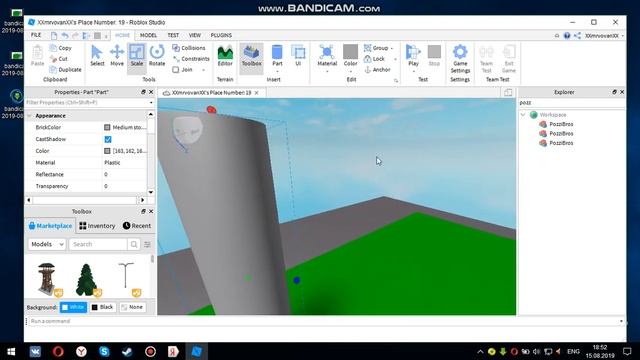Open the toolbox Recent tab
Viewport: 640px width, 360px height.
tap(137, 226)
